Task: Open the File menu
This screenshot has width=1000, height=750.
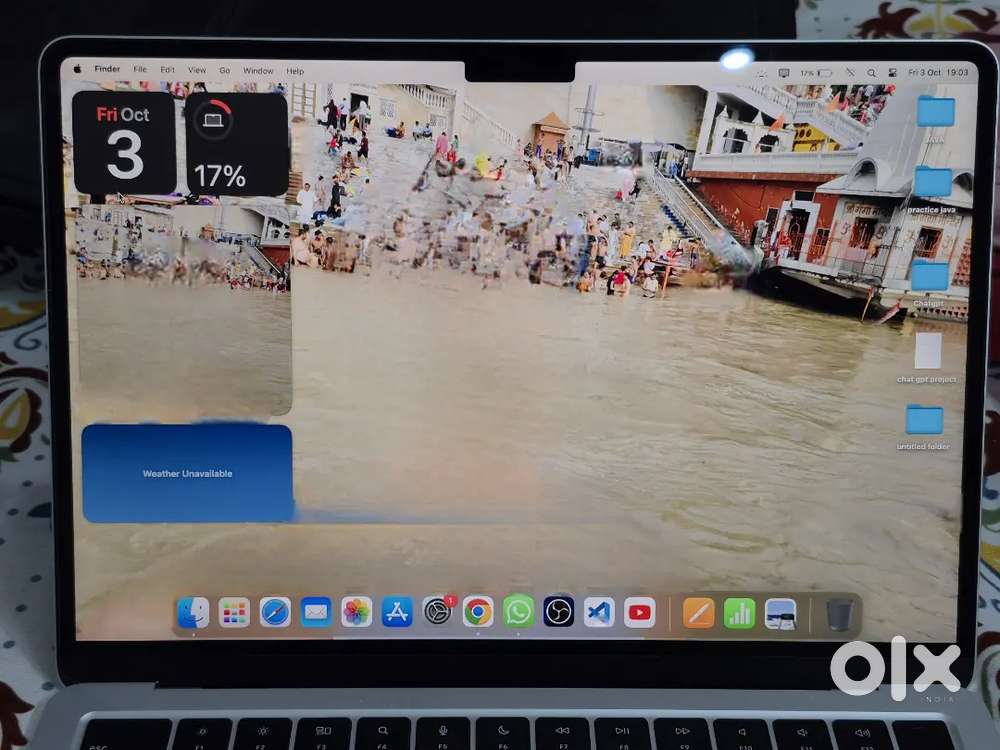Action: pyautogui.click(x=140, y=70)
